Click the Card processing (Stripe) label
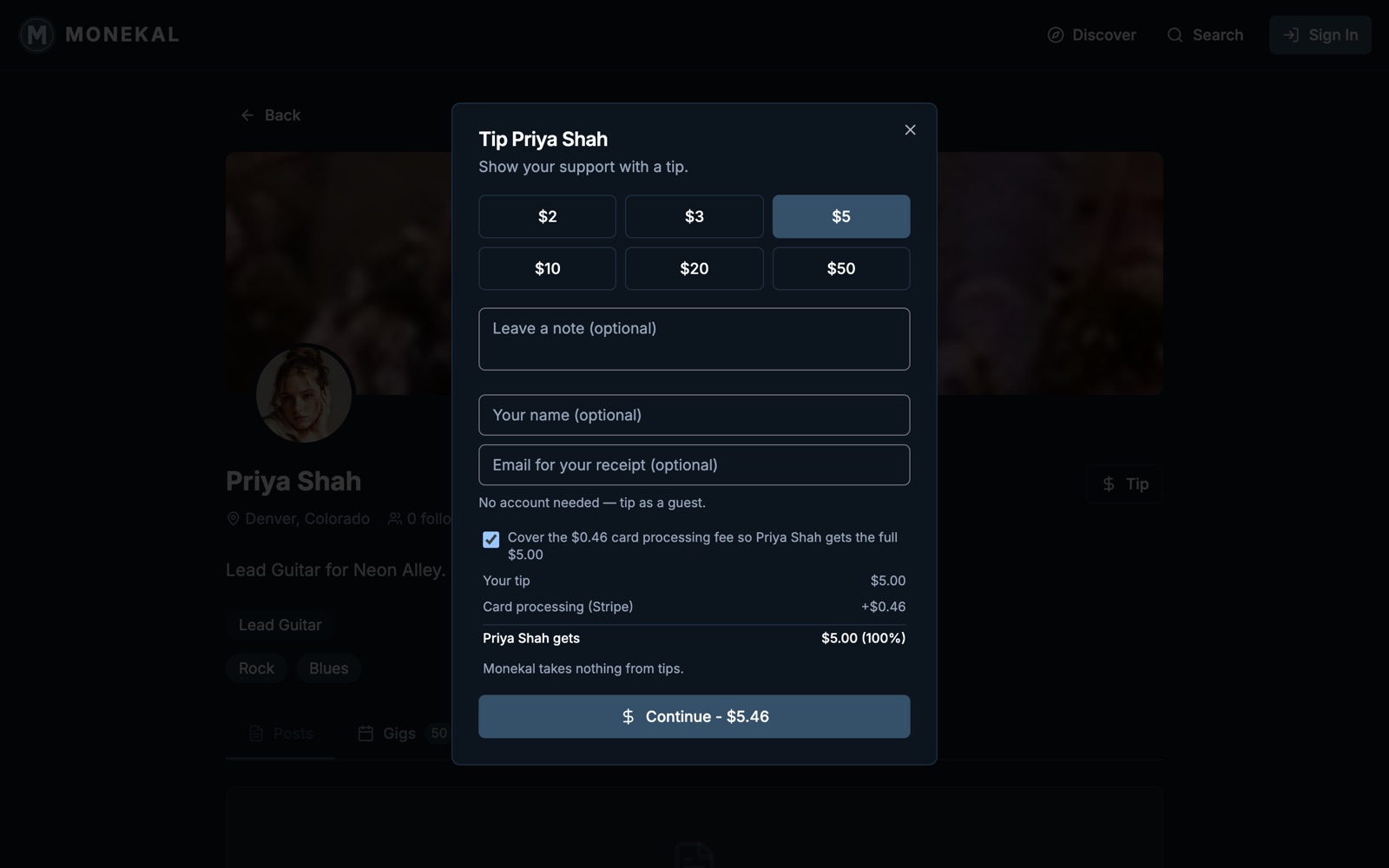The width and height of the screenshot is (1389, 868). 558,607
